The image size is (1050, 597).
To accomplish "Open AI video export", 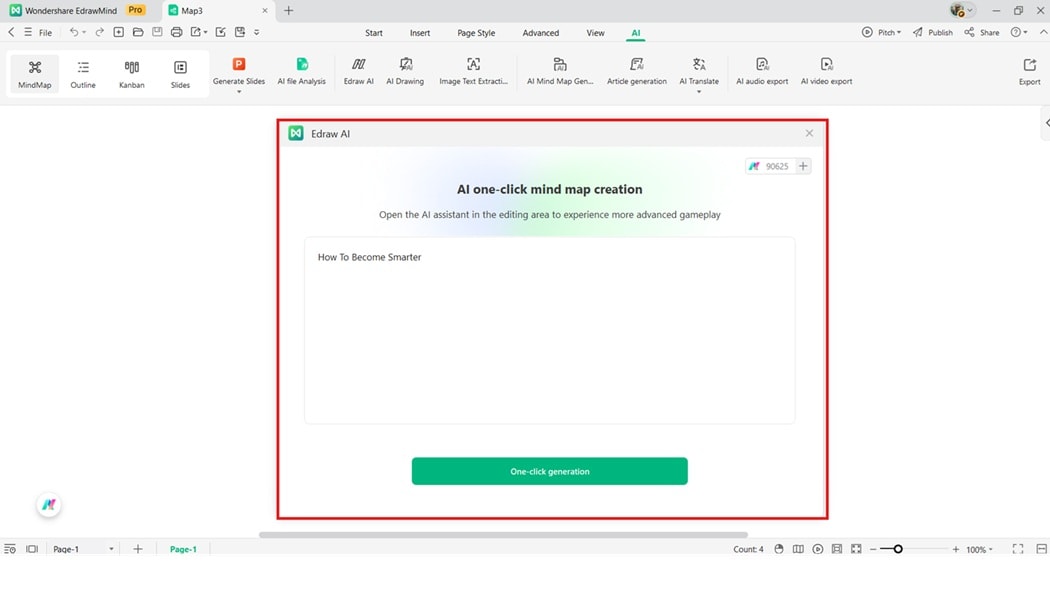I will (x=826, y=72).
